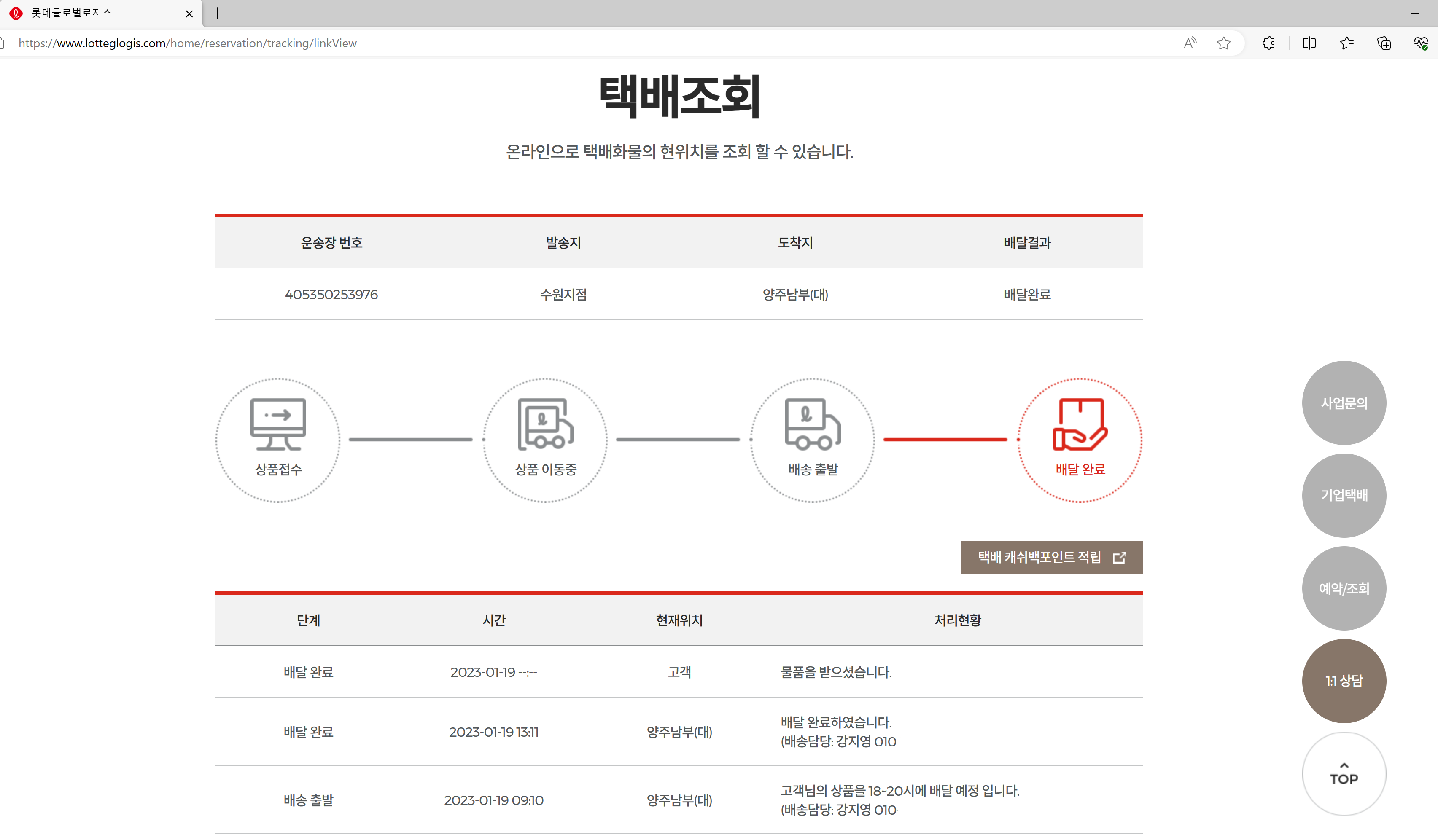Viewport: 1438px width, 840px height.
Task: Open the 예약/조회 floating button
Action: pos(1344,588)
